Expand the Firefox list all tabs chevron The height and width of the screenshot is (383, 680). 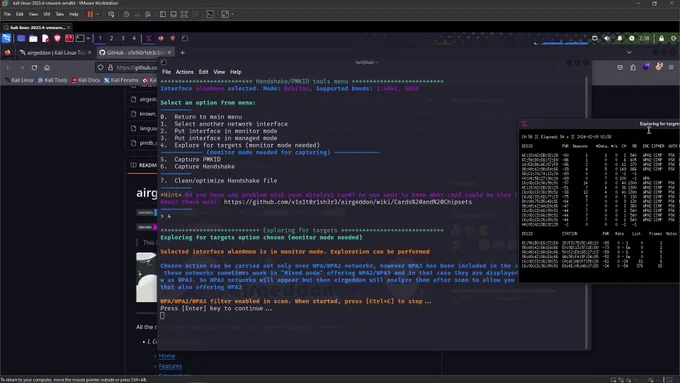(x=629, y=52)
